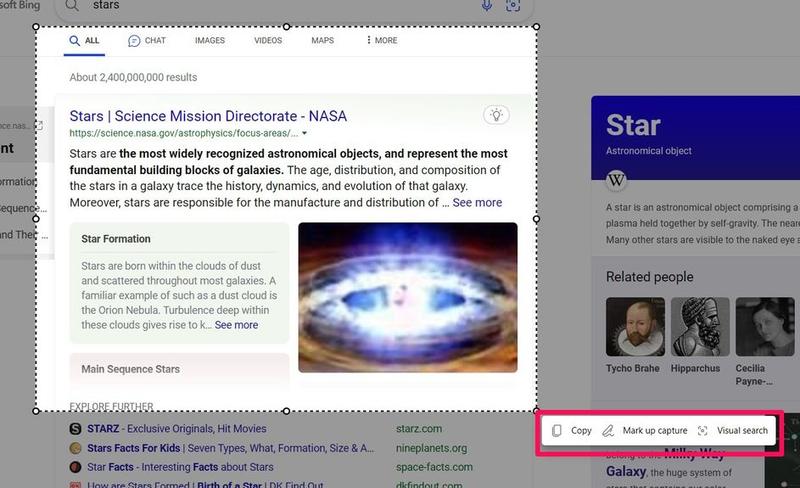Screen dimensions: 800x488
Task: Select Cecilia Payne portrait thumbnail
Action: point(765,327)
